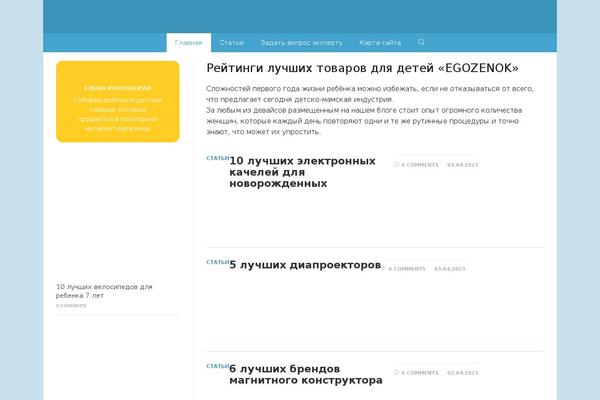Image resolution: width=600 pixels, height=400 pixels.
Task: Click date 02.04.2023 of магнитного конструктора article
Action: (x=463, y=372)
